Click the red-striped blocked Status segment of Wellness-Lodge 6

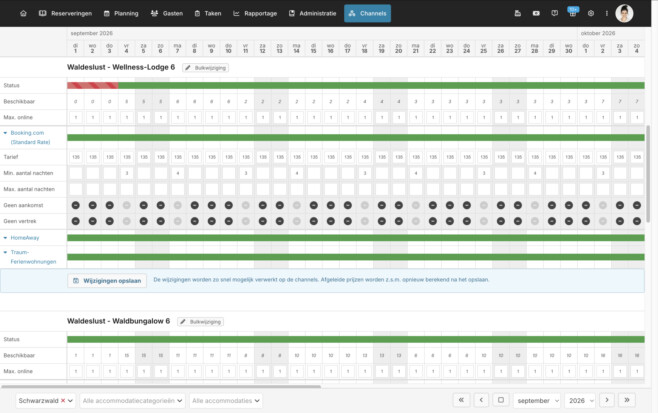[92, 86]
